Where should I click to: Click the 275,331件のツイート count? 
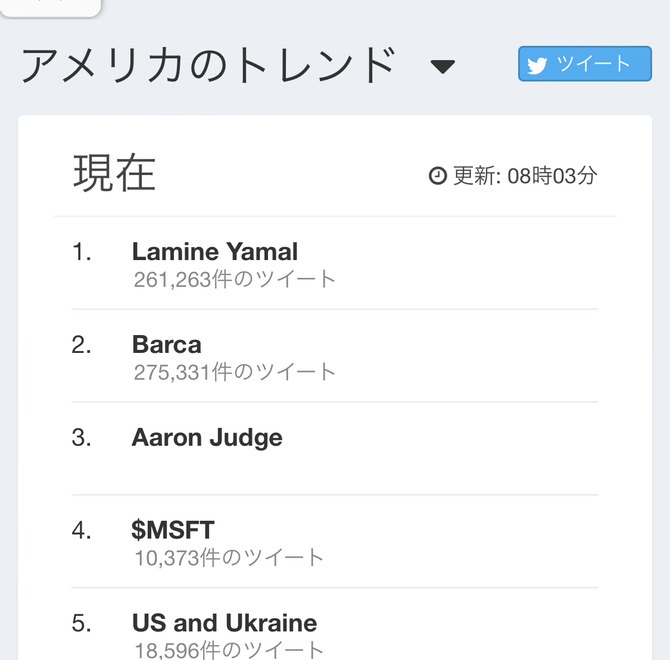235,372
